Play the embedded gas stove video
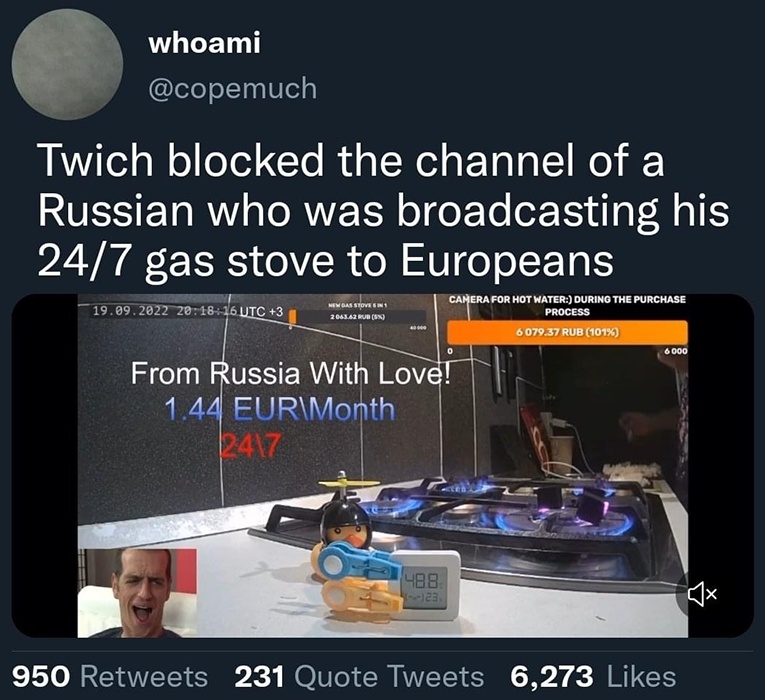 pos(382,465)
